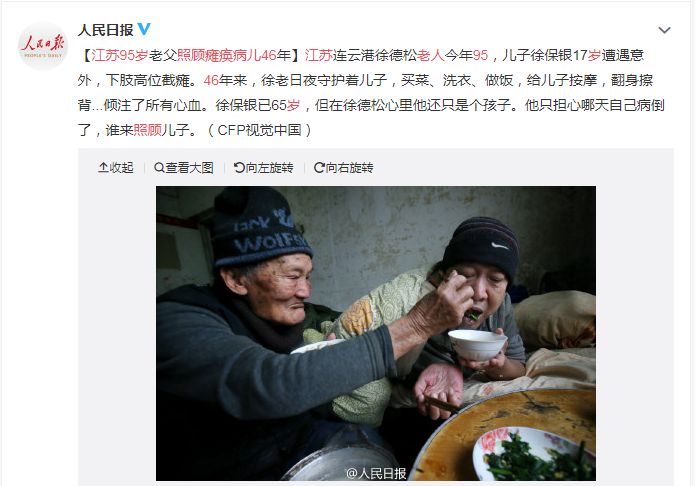Click the red 照顾 keyword in last line
The width and height of the screenshot is (695, 486).
[x=147, y=130]
